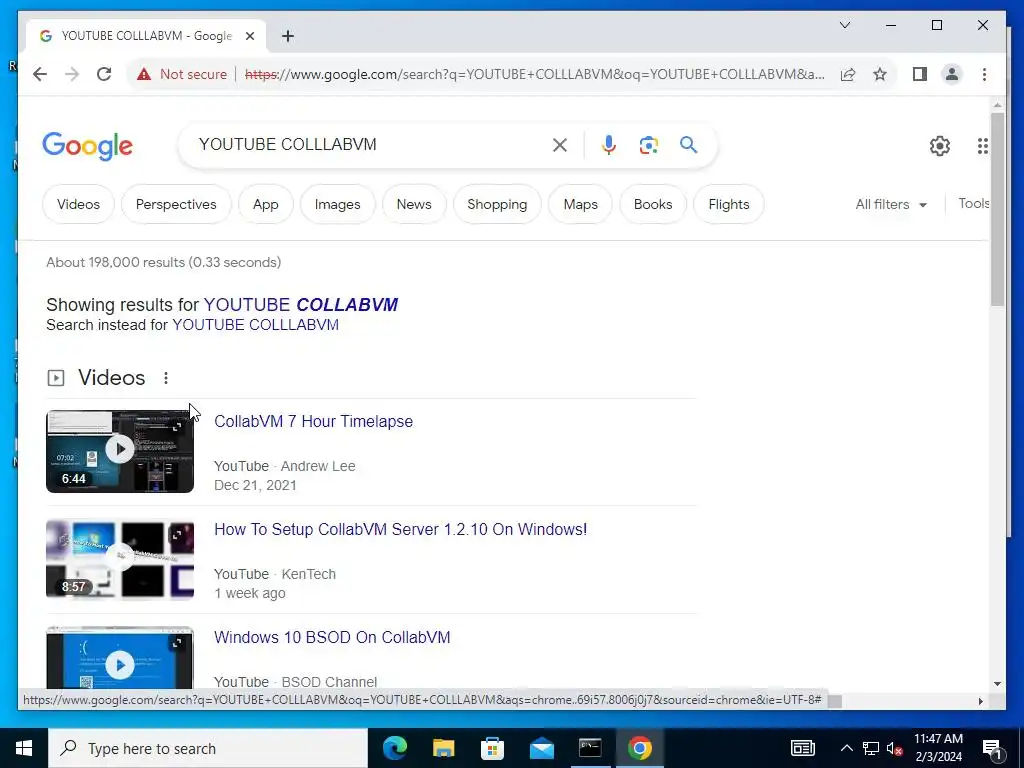
Task: Select the Books filter chip
Action: point(653,204)
